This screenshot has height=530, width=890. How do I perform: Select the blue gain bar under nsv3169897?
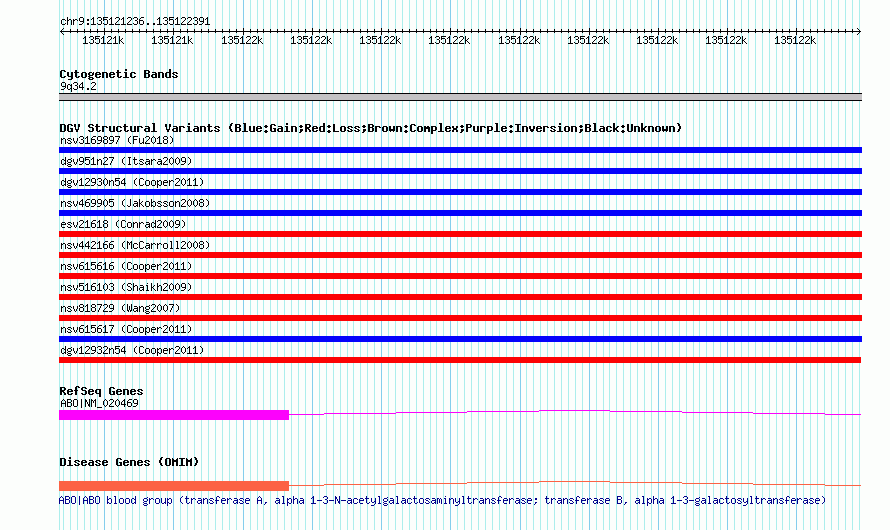[x=460, y=150]
